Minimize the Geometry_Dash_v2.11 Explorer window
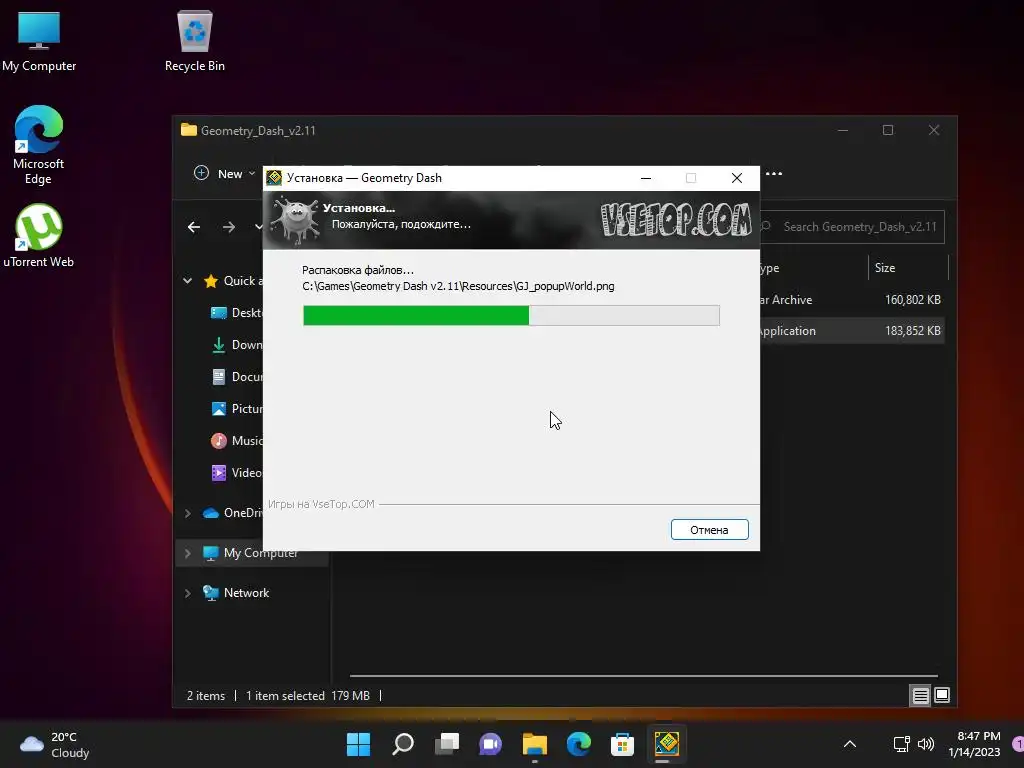1024x768 pixels. coord(843,130)
